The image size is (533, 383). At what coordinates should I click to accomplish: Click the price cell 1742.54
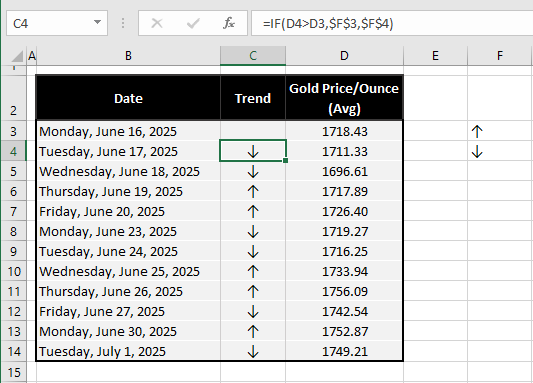[x=344, y=311]
